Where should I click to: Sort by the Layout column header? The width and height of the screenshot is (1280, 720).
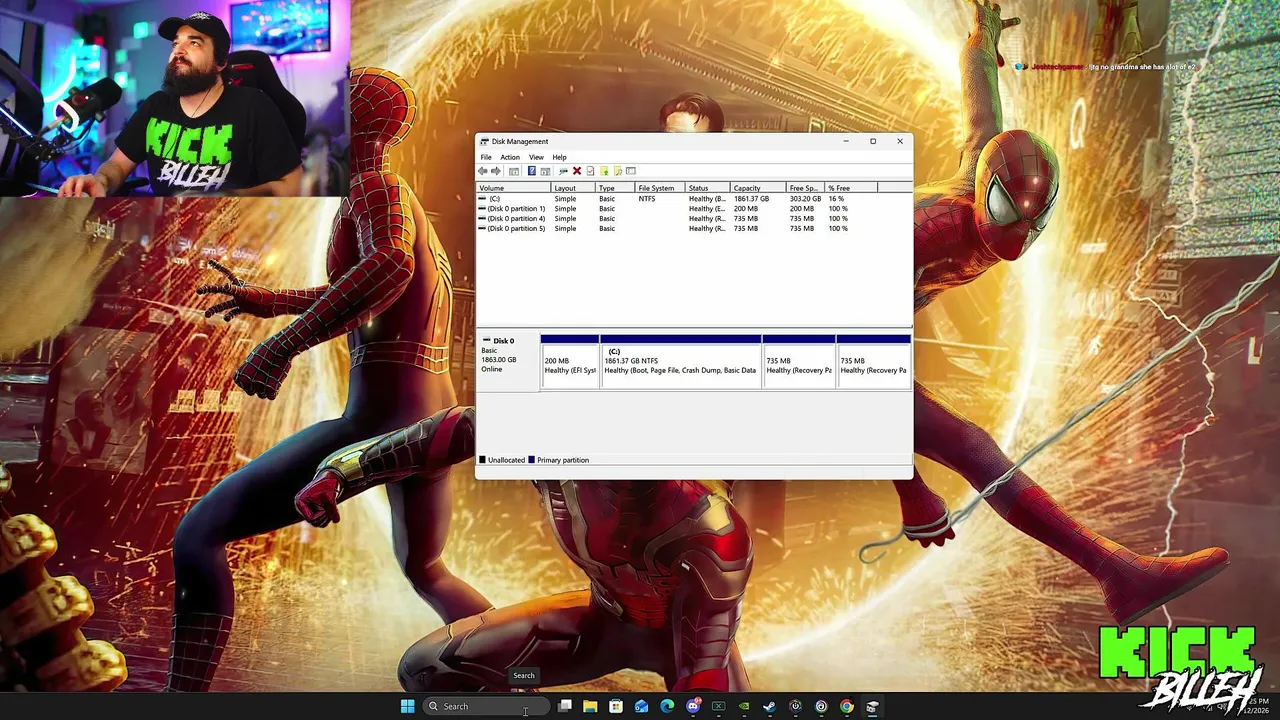pyautogui.click(x=573, y=188)
